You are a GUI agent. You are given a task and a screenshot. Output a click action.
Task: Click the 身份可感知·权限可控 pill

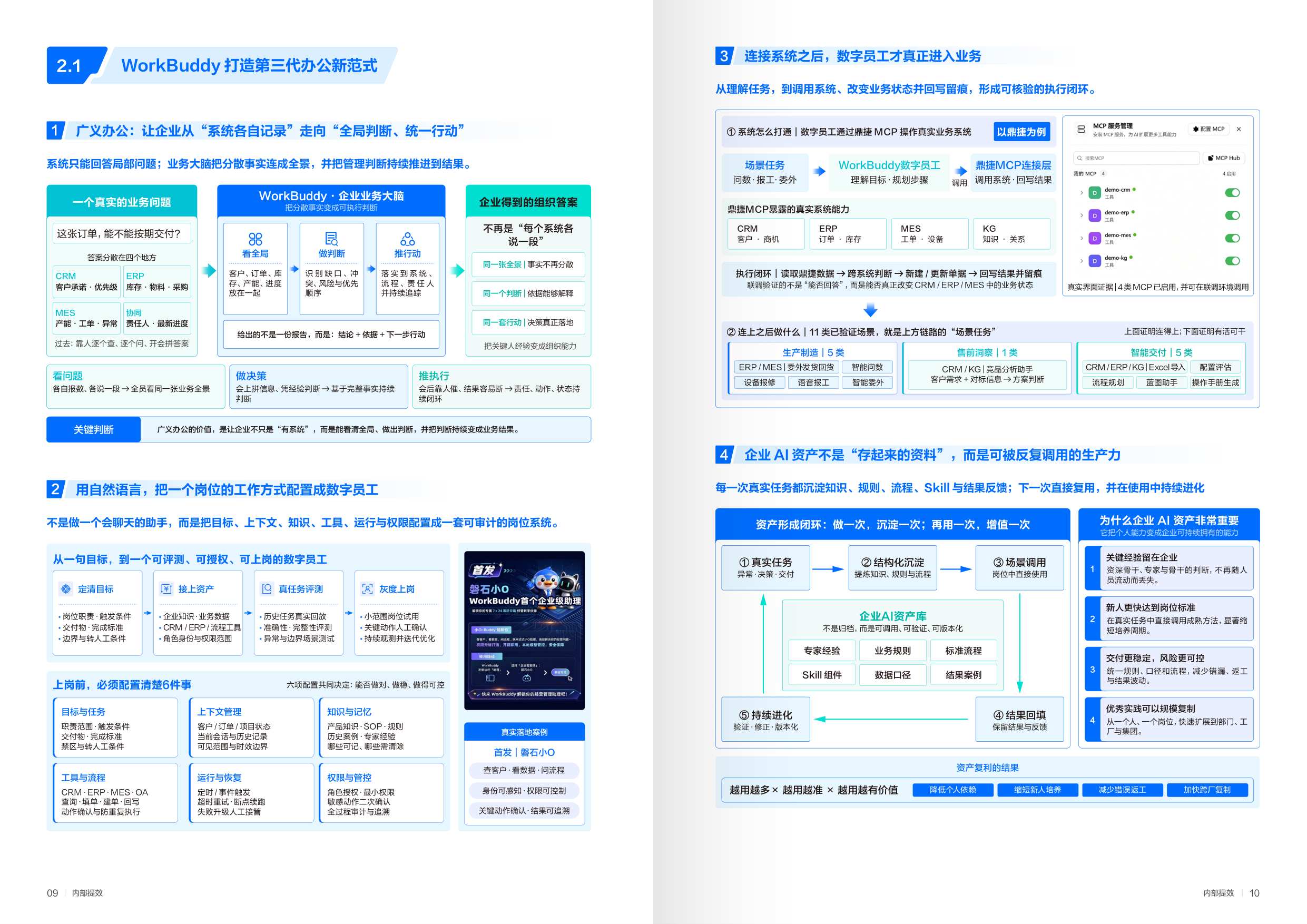[x=524, y=790]
